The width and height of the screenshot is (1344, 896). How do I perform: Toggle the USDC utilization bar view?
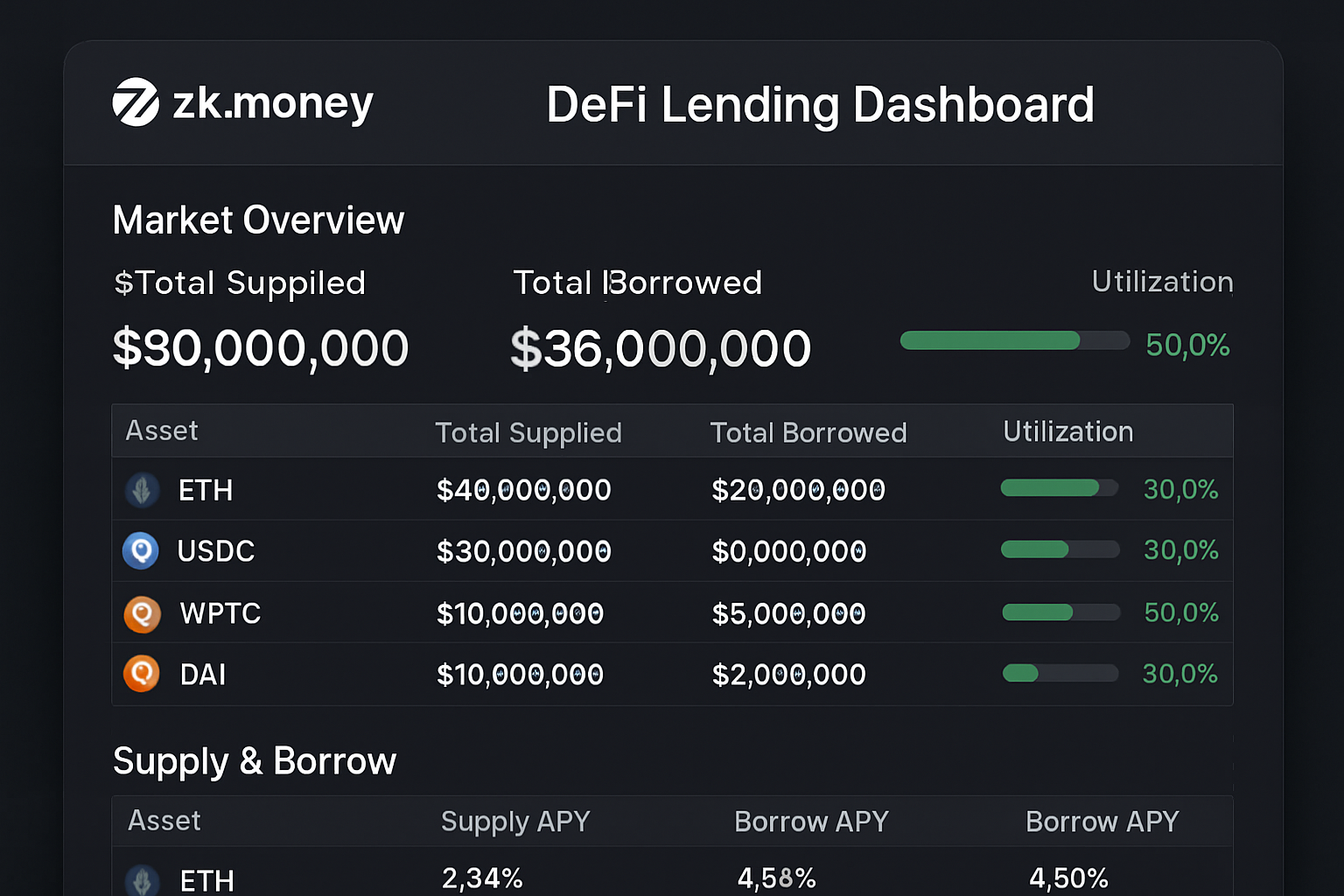point(1060,549)
